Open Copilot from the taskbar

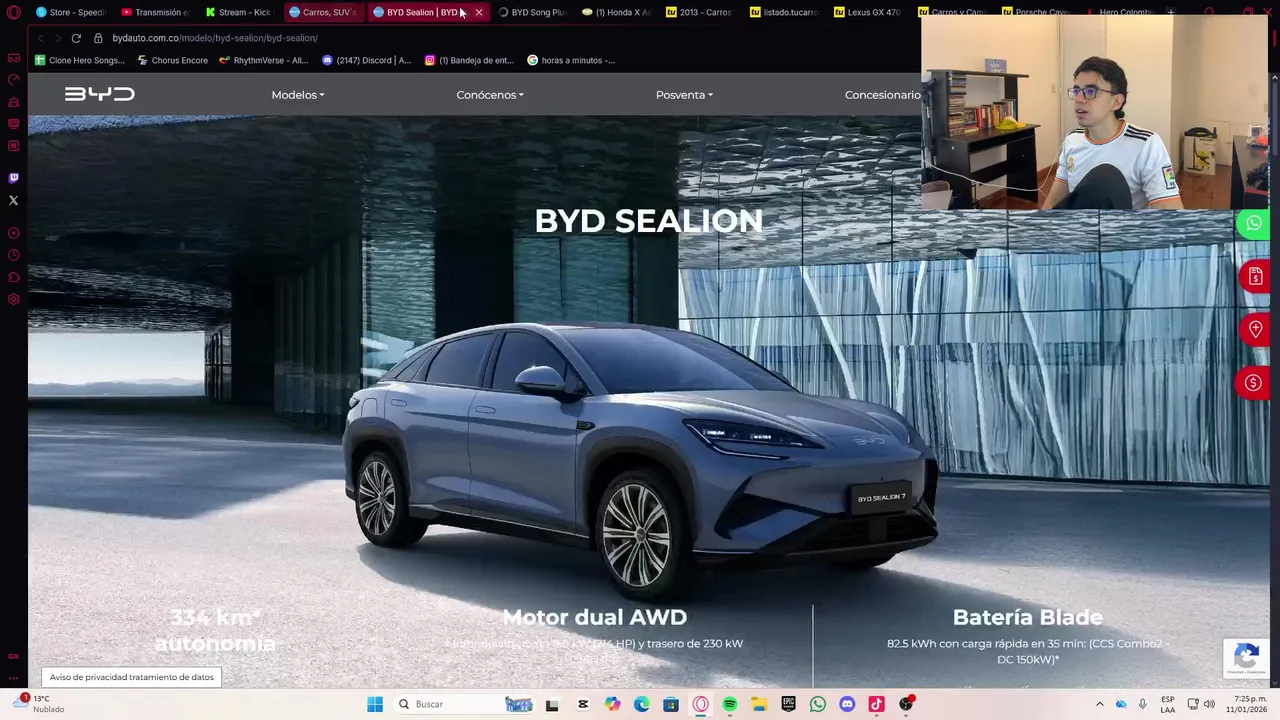click(612, 704)
